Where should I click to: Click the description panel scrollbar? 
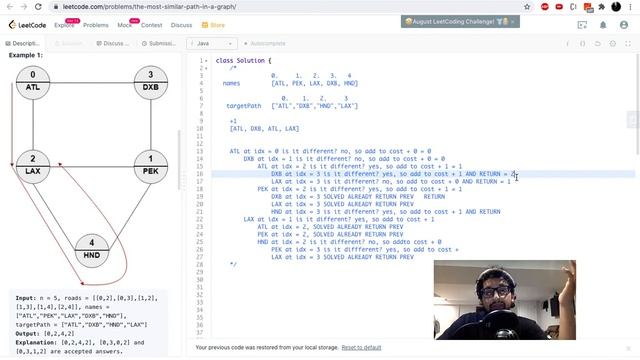point(179,159)
